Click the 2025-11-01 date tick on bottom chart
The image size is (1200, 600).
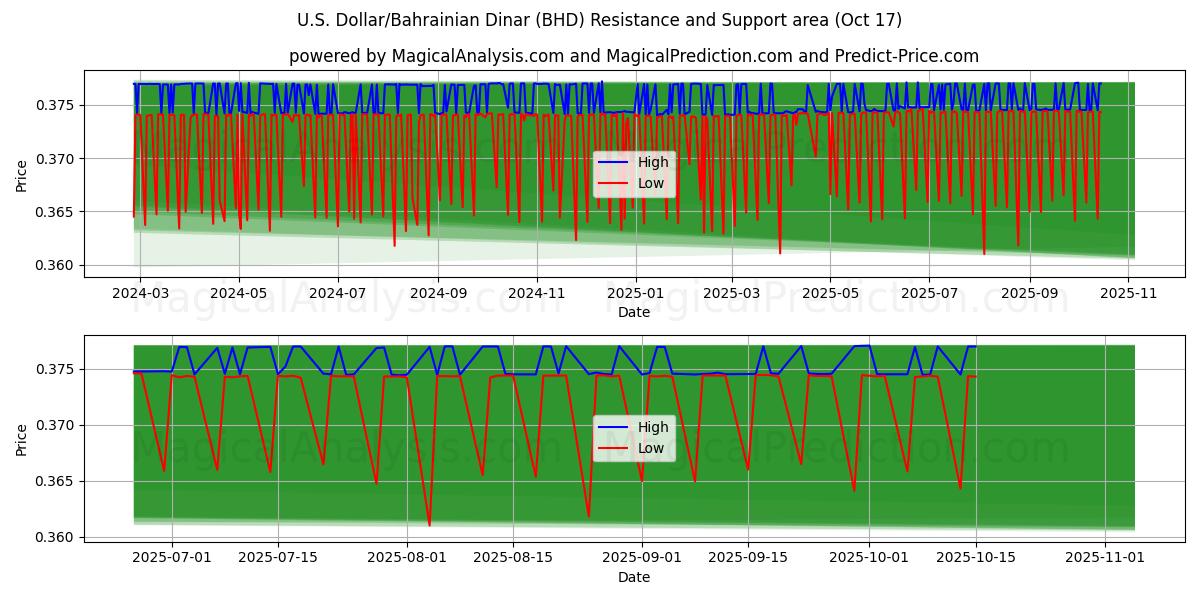point(1106,558)
